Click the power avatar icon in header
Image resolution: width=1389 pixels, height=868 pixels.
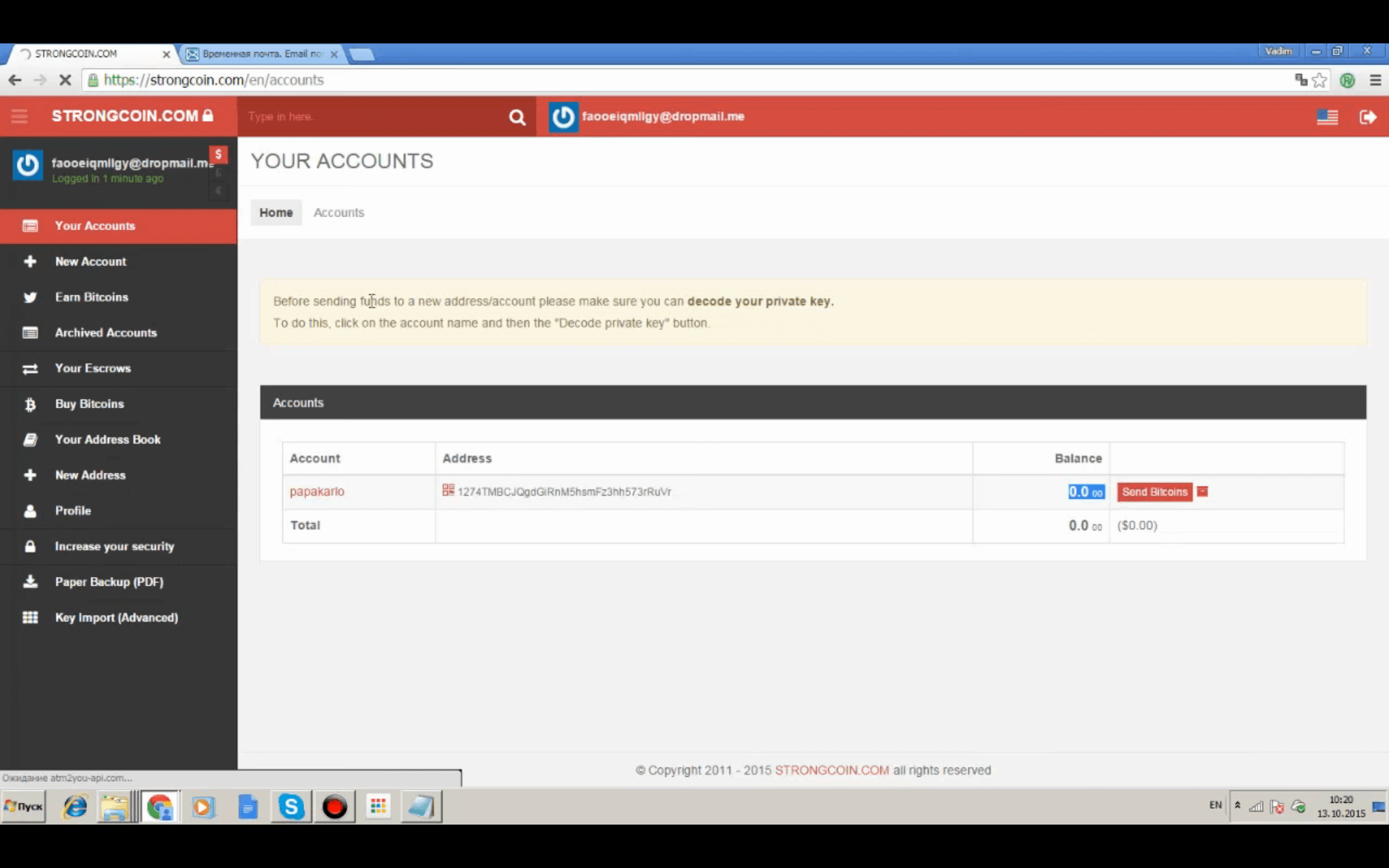pos(563,117)
